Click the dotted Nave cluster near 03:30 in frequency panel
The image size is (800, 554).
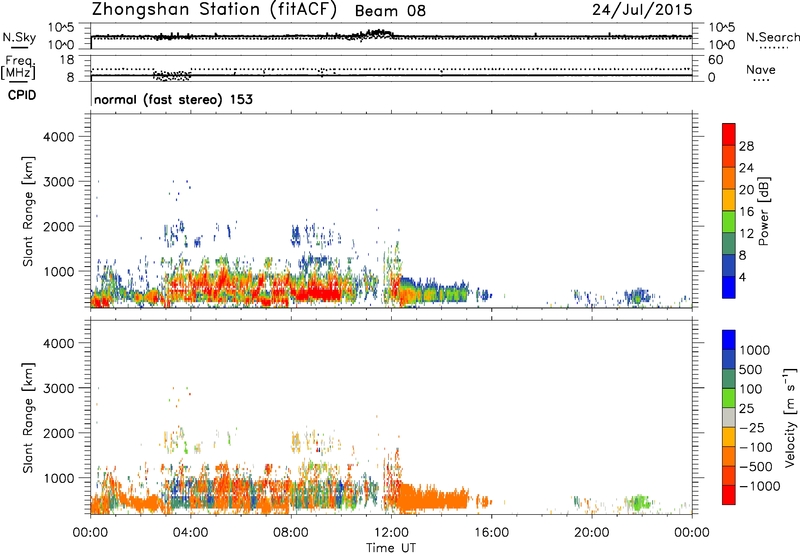pos(172,75)
